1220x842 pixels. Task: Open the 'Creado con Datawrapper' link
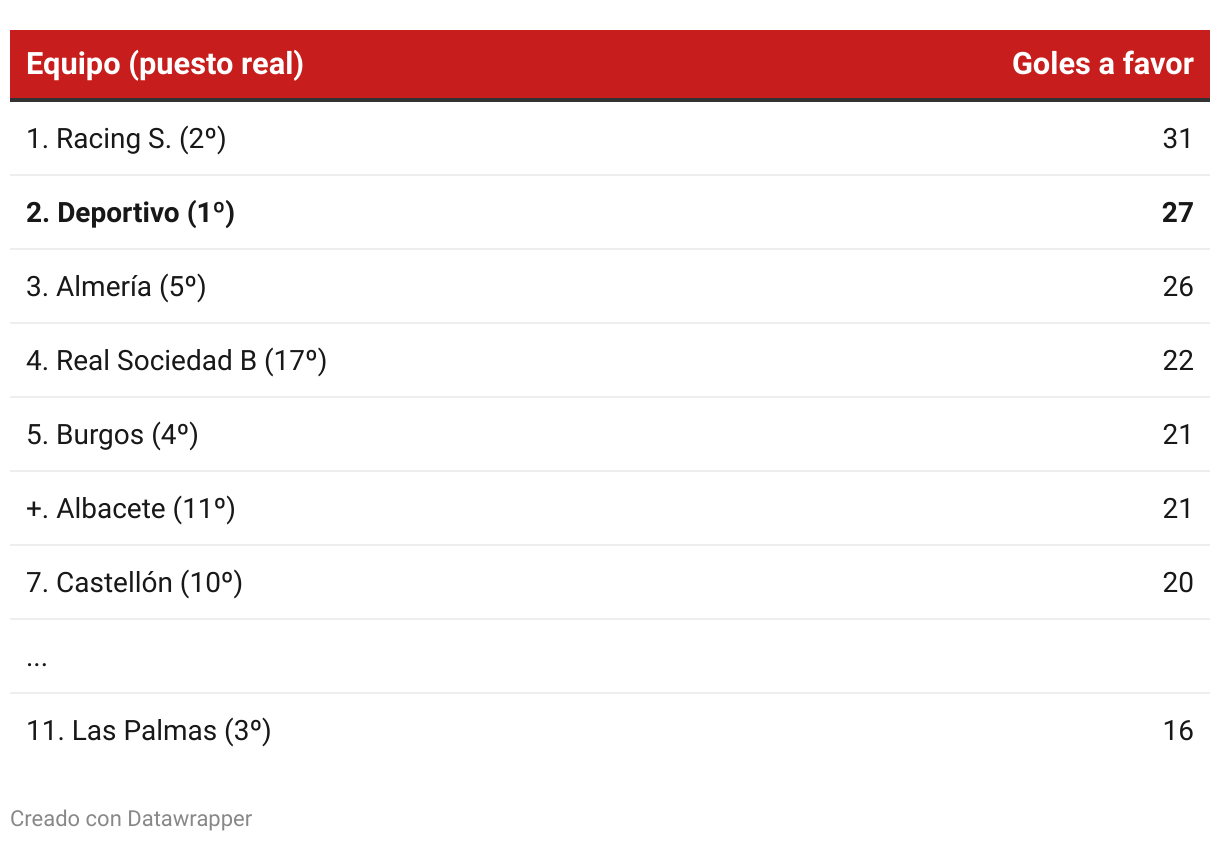click(x=131, y=819)
